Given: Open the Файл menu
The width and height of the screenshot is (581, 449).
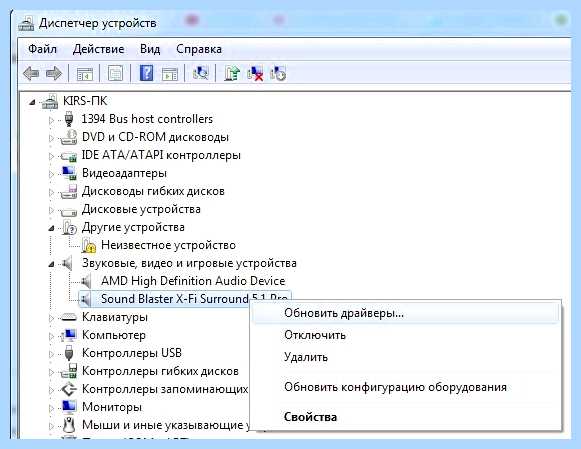Looking at the screenshot, I should coord(43,49).
